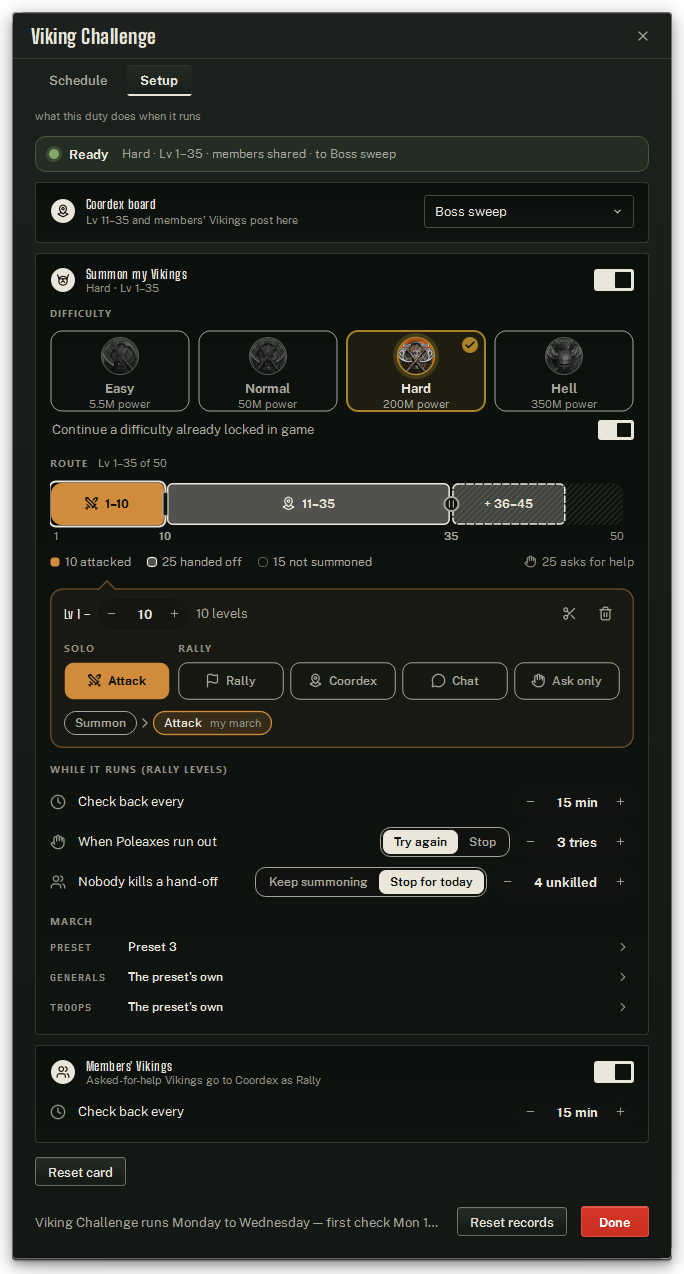This screenshot has width=684, height=1274.
Task: Click the 15 not summoned legend entry
Action: tap(315, 562)
